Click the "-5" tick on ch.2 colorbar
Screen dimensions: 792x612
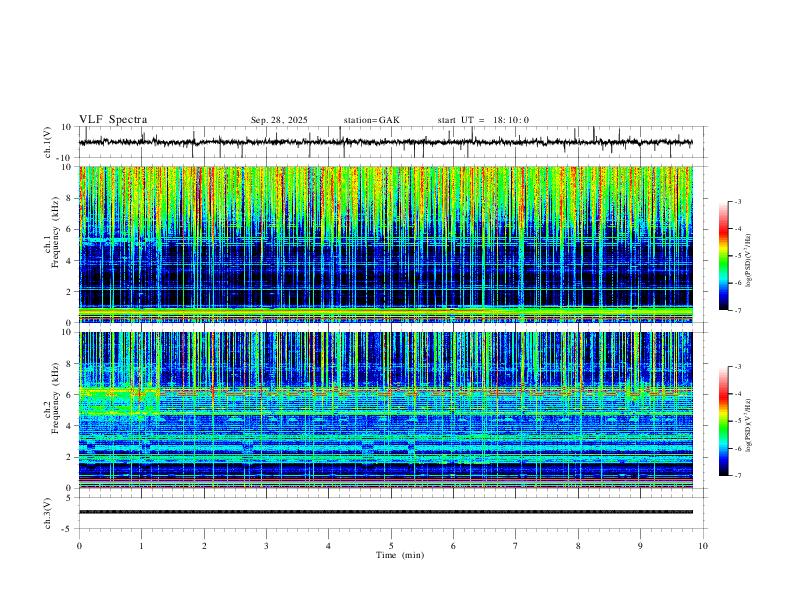tap(738, 421)
